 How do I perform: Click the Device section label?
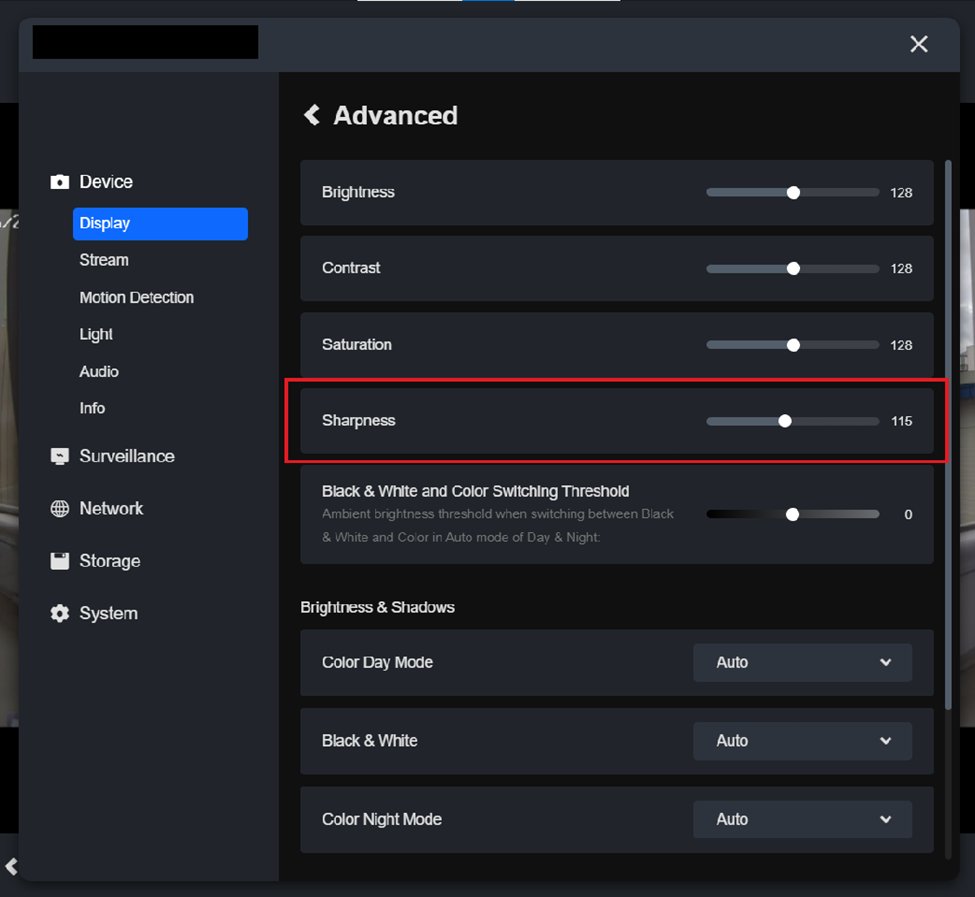[x=106, y=182]
